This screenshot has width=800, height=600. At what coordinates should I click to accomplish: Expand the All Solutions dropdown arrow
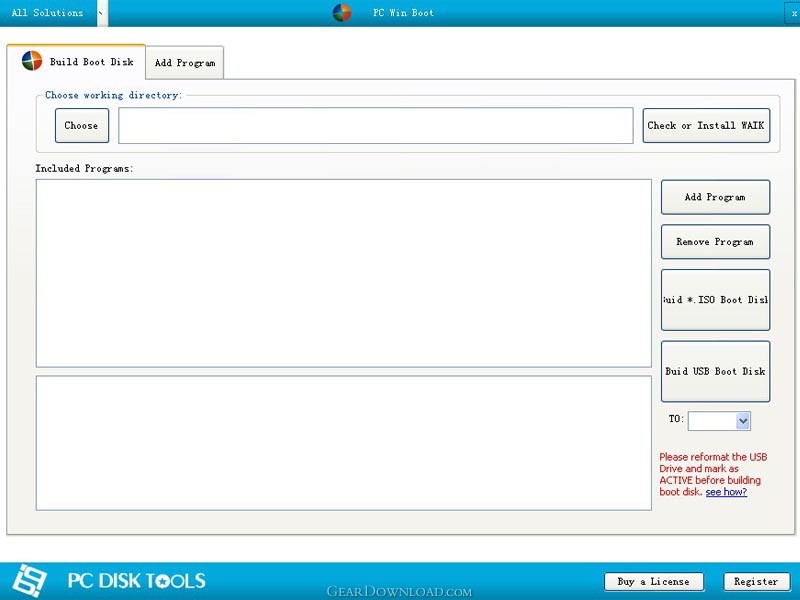[x=102, y=13]
